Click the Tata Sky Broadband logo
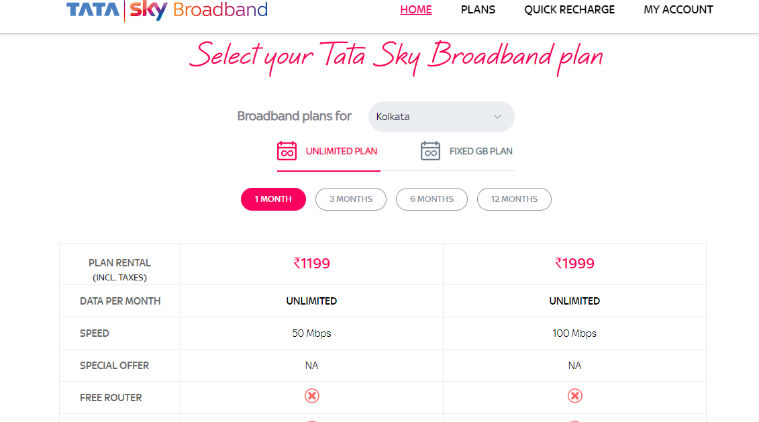 click(167, 10)
